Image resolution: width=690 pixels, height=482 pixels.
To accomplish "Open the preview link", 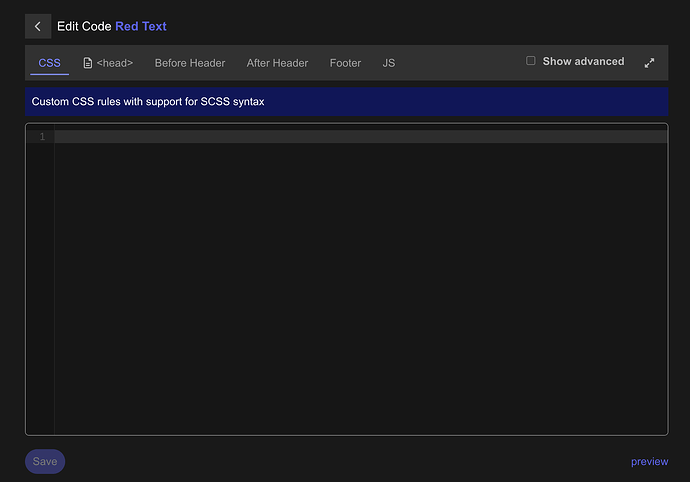I will (x=649, y=461).
